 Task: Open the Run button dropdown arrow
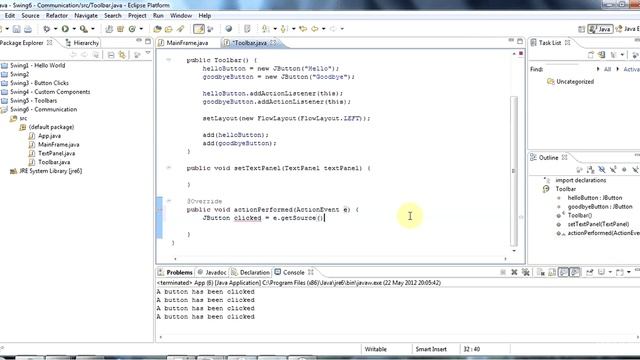pos(74,29)
